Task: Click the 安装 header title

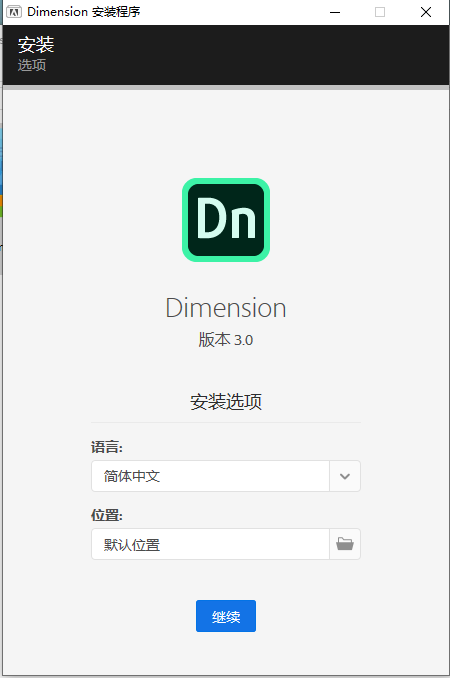Action: click(36, 45)
